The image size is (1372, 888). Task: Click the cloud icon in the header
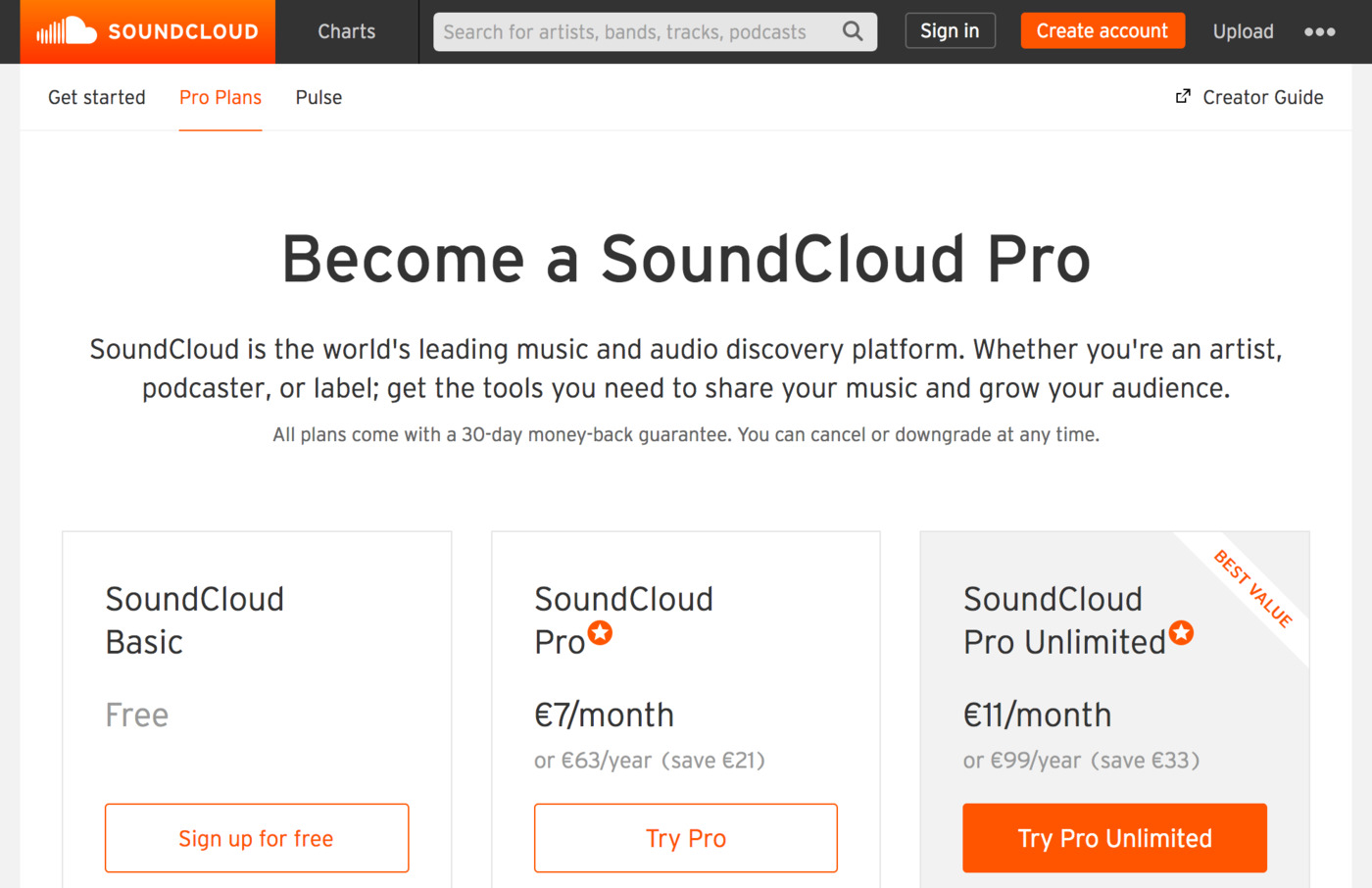[79, 30]
